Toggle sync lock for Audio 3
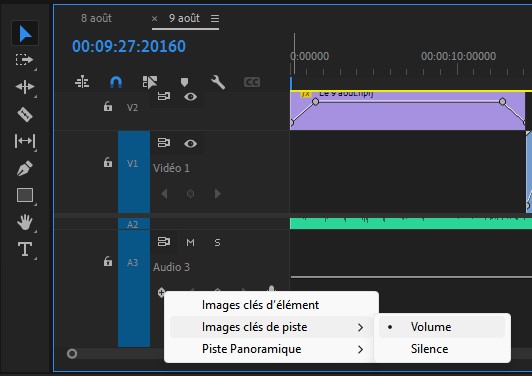532x376 pixels. [164, 242]
